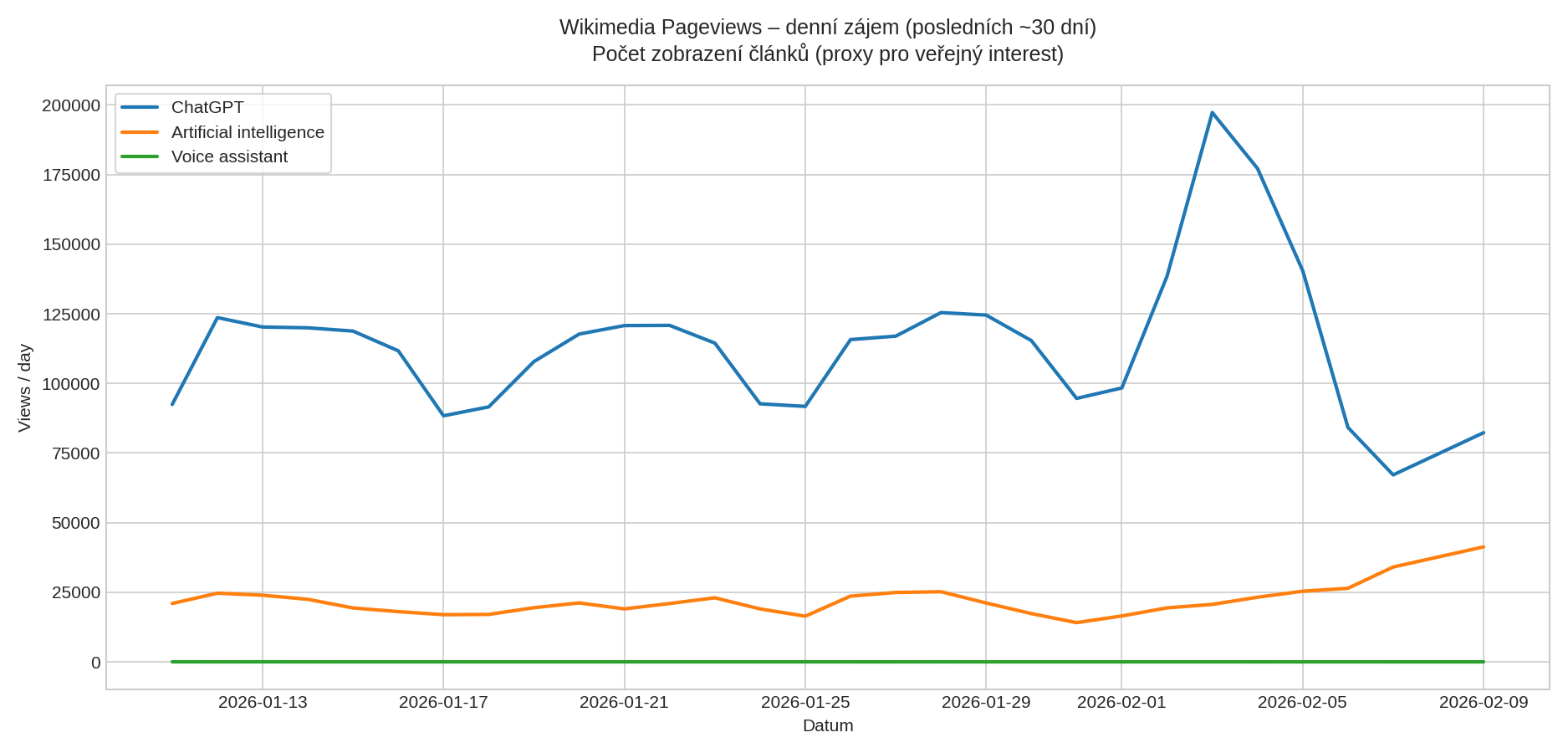
Task: Toggle visibility of ChatGPT via its legend entry
Action: click(207, 107)
